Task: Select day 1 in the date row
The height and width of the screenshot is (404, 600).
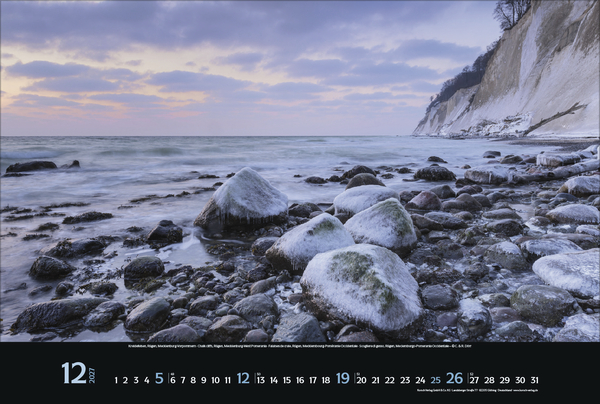Action: [x=116, y=380]
